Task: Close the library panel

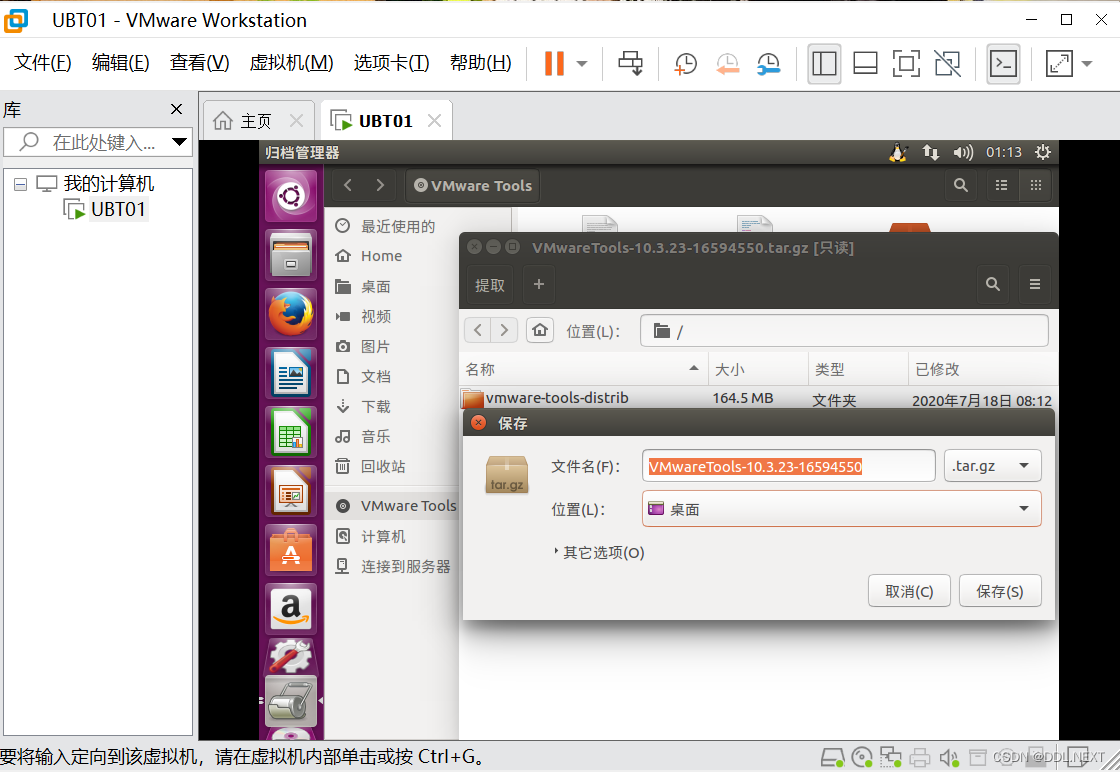Action: (x=176, y=109)
